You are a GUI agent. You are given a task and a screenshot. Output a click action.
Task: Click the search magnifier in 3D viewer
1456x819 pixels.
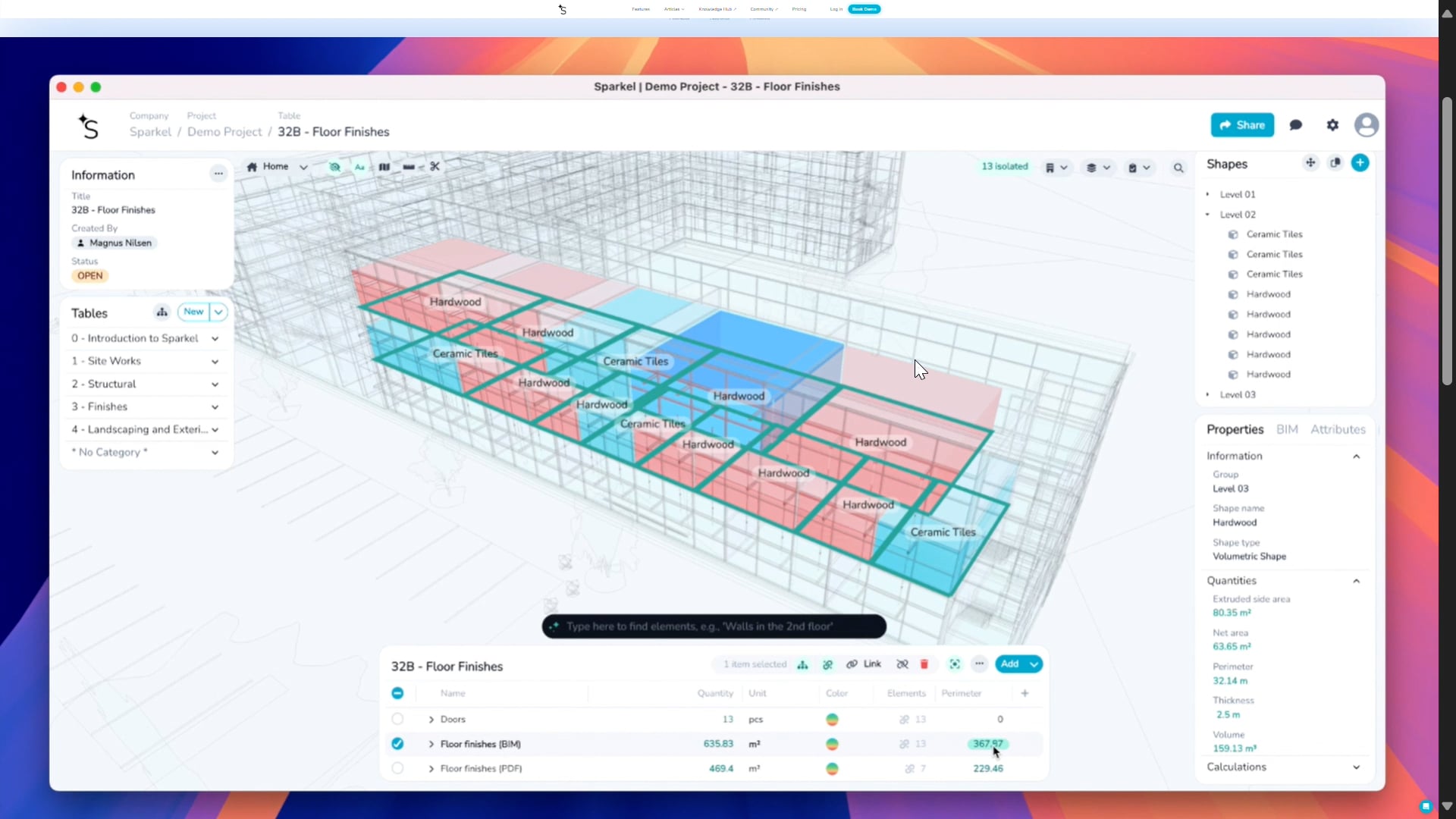click(x=1178, y=168)
